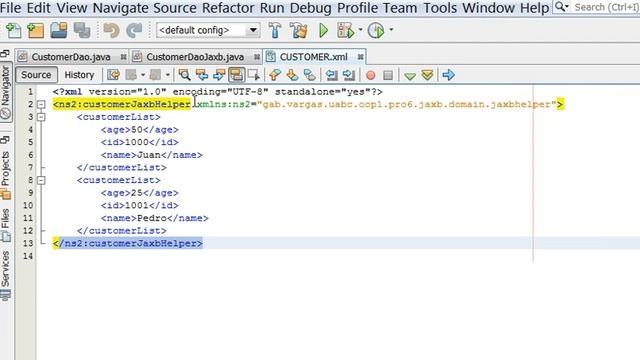Click Clean and Build Project icon
This screenshot has width=640, height=360.
click(x=299, y=30)
